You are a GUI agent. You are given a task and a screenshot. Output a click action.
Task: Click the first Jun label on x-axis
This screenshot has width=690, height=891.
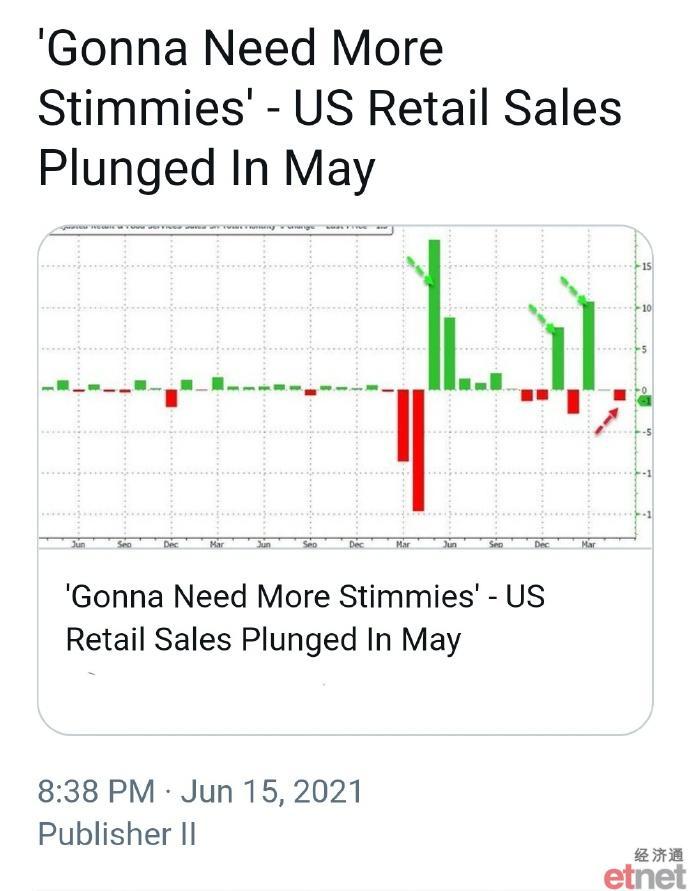78,544
